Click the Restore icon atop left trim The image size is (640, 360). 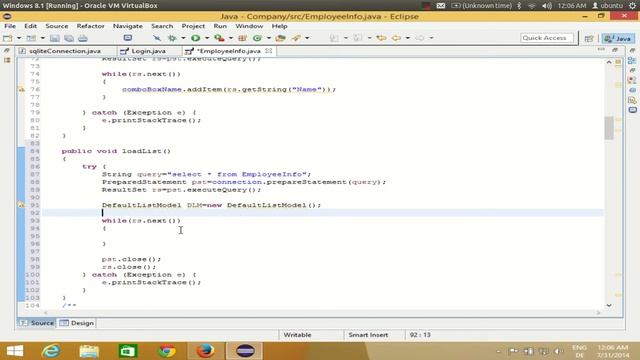7,50
